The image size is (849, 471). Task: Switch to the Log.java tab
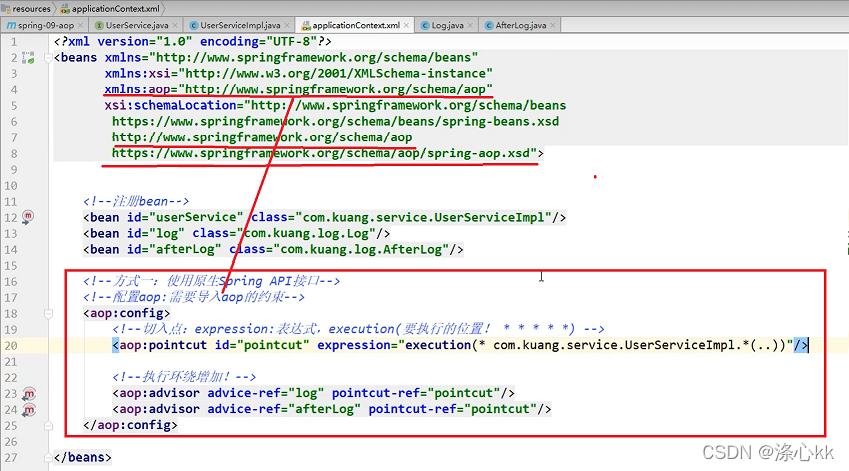[x=447, y=25]
